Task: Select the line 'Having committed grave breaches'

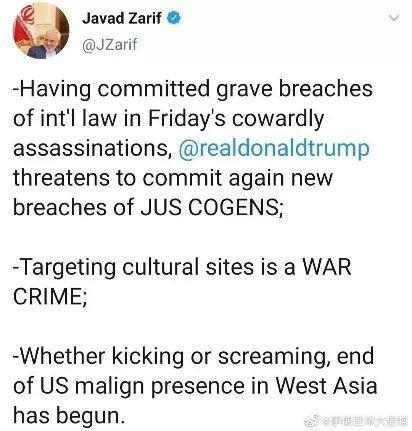Action: click(x=193, y=89)
